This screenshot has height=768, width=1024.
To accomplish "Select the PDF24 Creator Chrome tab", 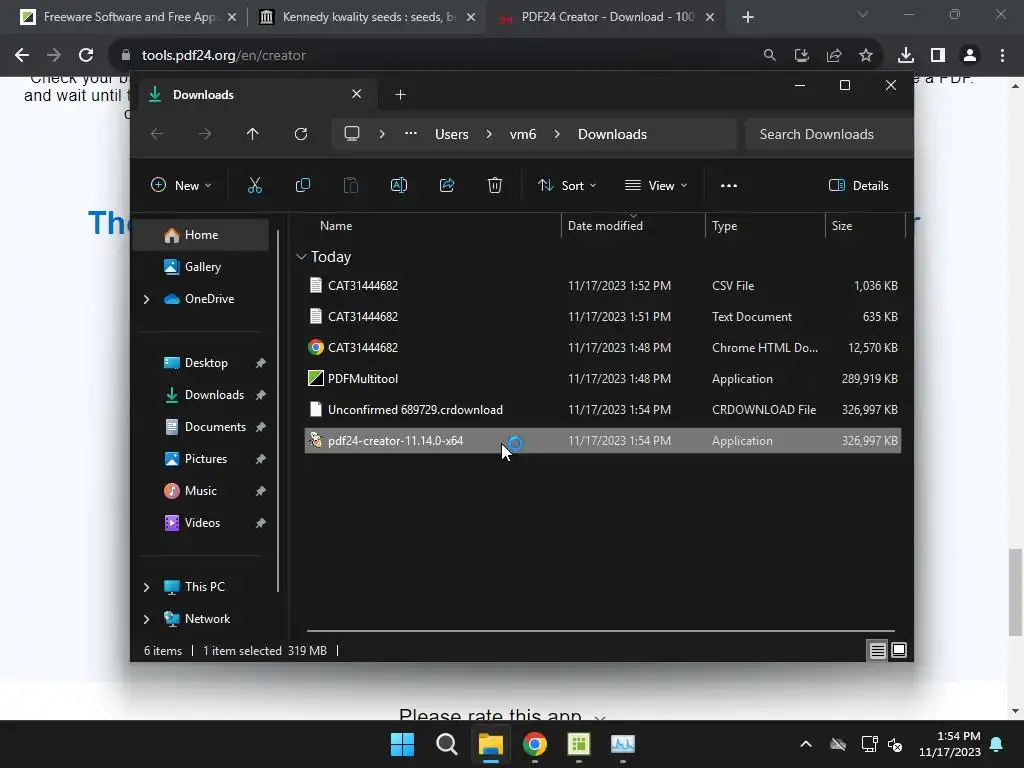I will [607, 17].
